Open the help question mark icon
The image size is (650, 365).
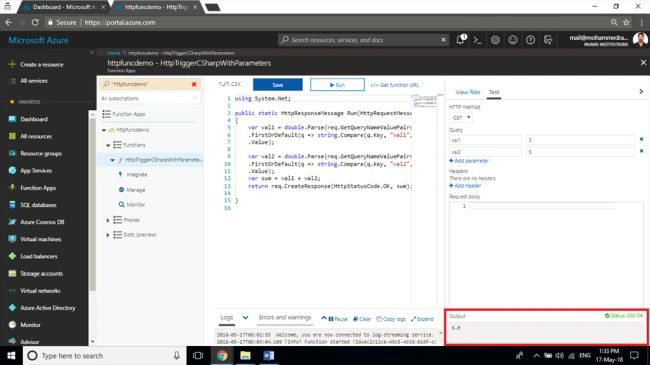click(530, 40)
